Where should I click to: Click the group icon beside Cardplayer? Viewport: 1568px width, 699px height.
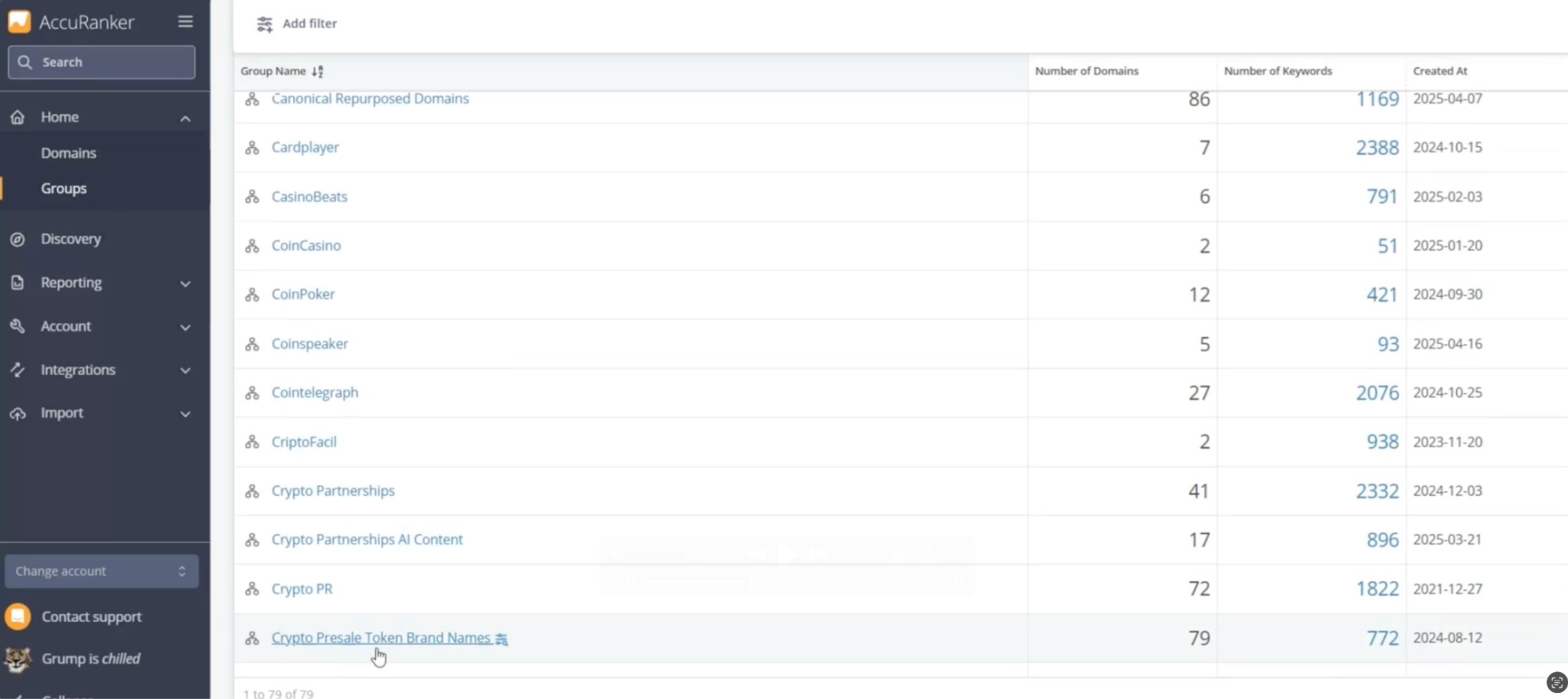[x=252, y=148]
